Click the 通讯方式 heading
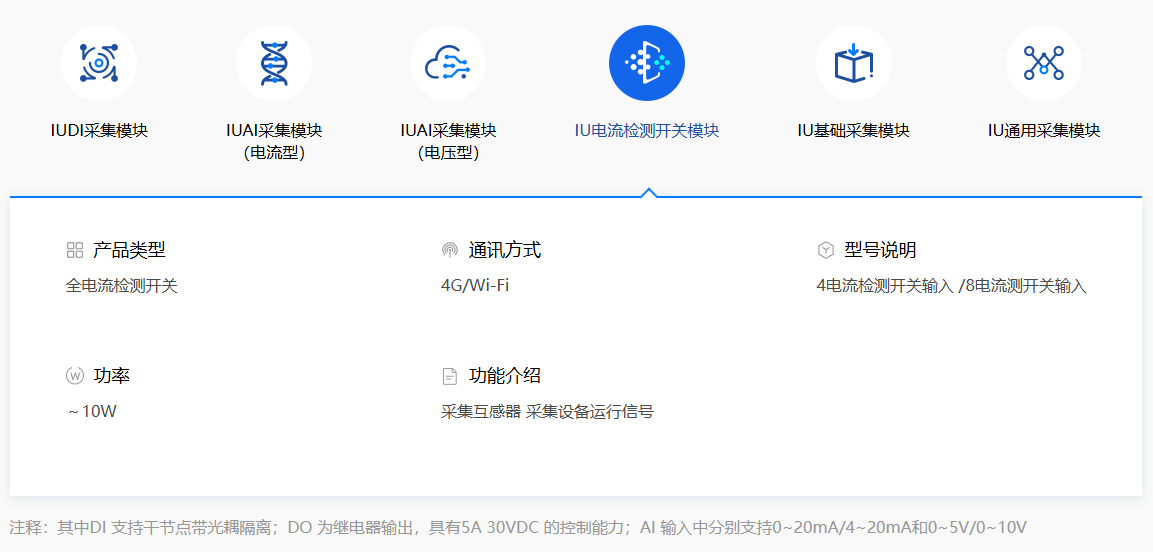This screenshot has width=1153, height=552. click(504, 250)
